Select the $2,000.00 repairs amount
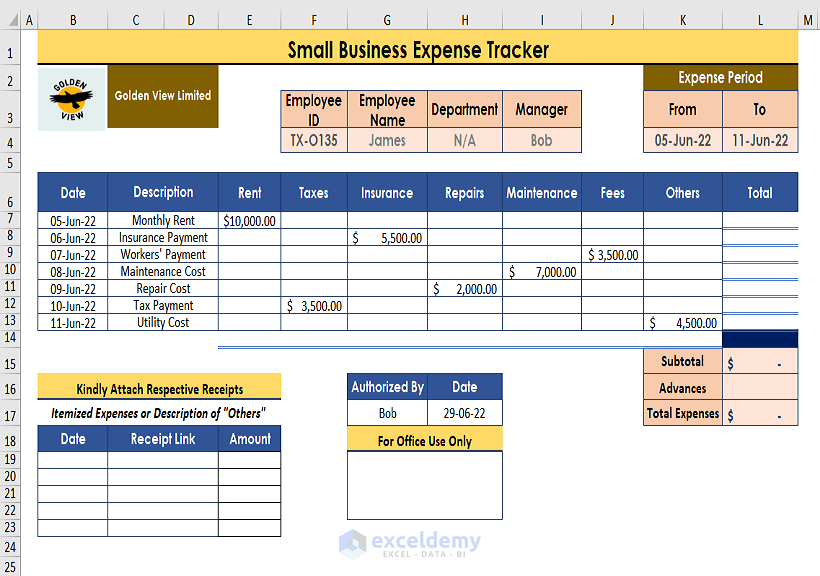The image size is (820, 576). [x=464, y=288]
